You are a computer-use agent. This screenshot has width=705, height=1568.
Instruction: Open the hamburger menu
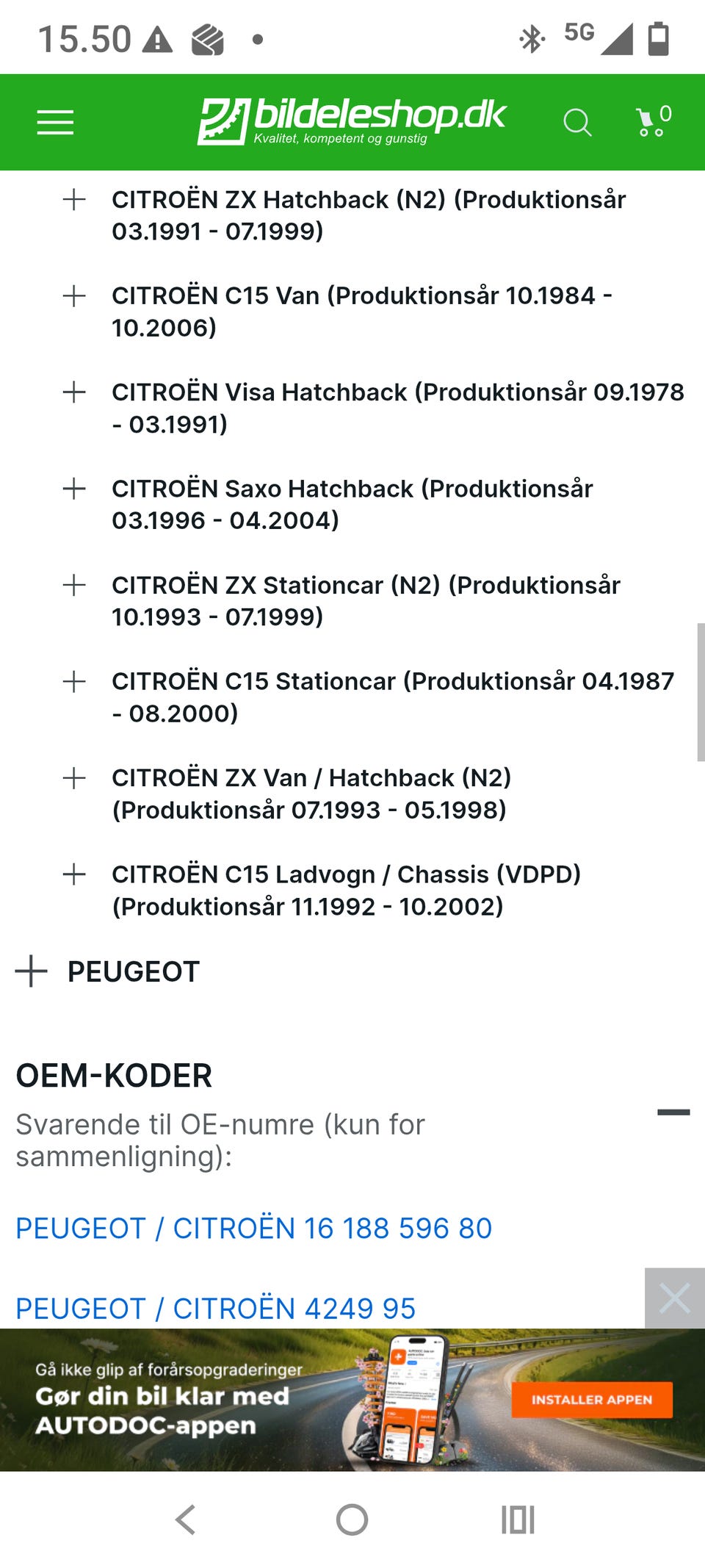pos(56,123)
